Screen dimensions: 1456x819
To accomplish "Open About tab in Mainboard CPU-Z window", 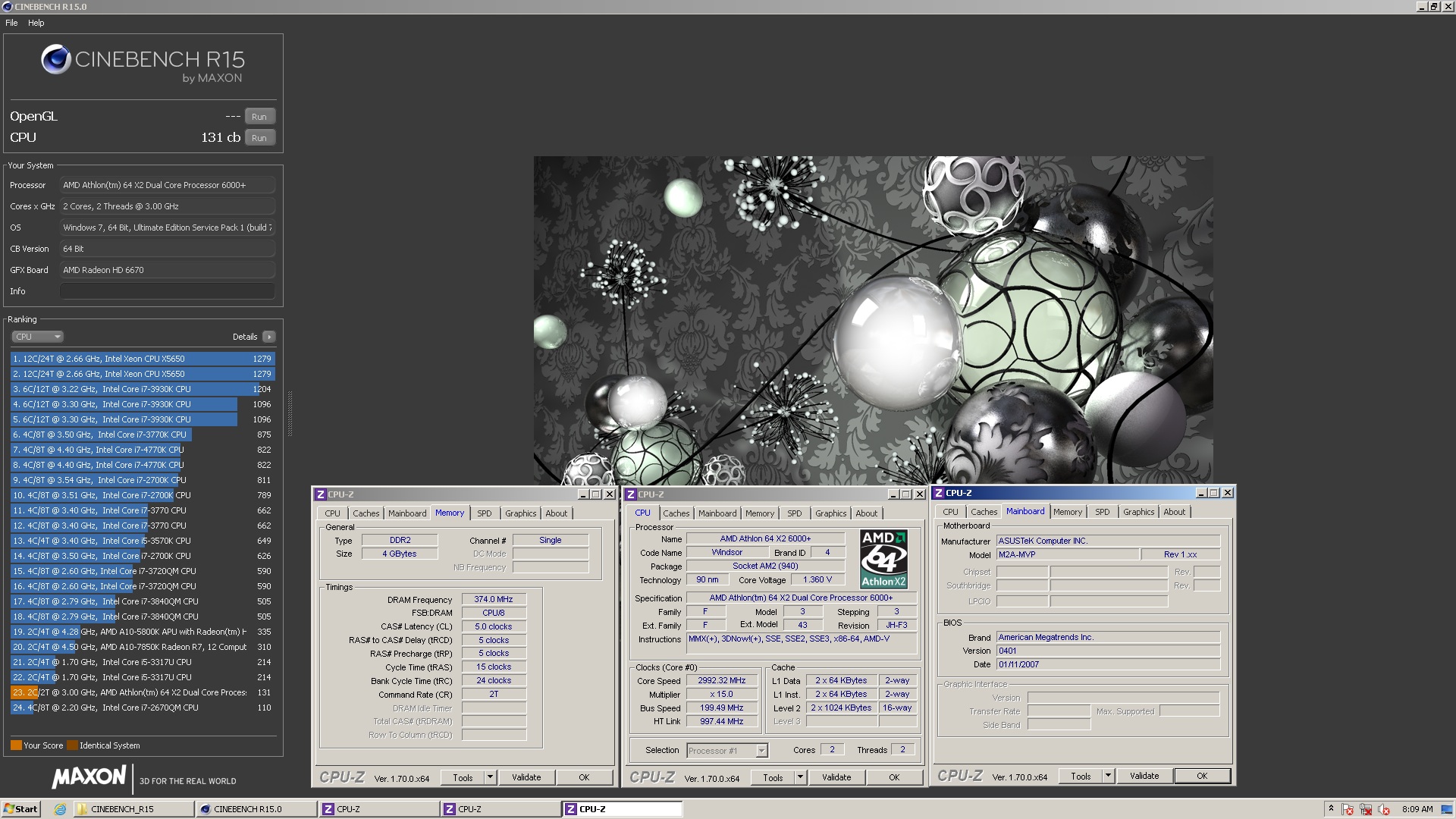I will [x=1175, y=512].
